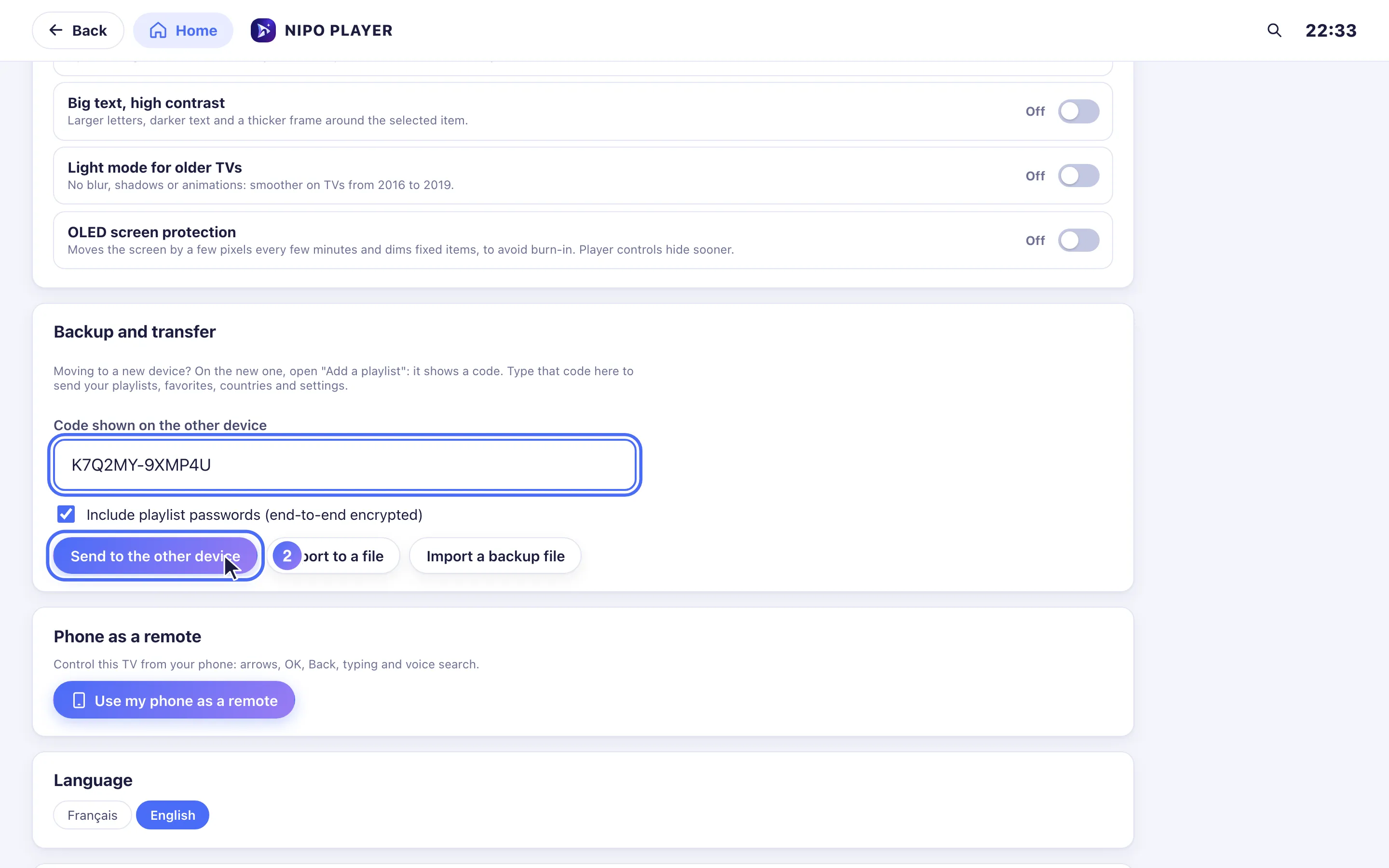Toggle Big text, high contrast switch

1078,111
